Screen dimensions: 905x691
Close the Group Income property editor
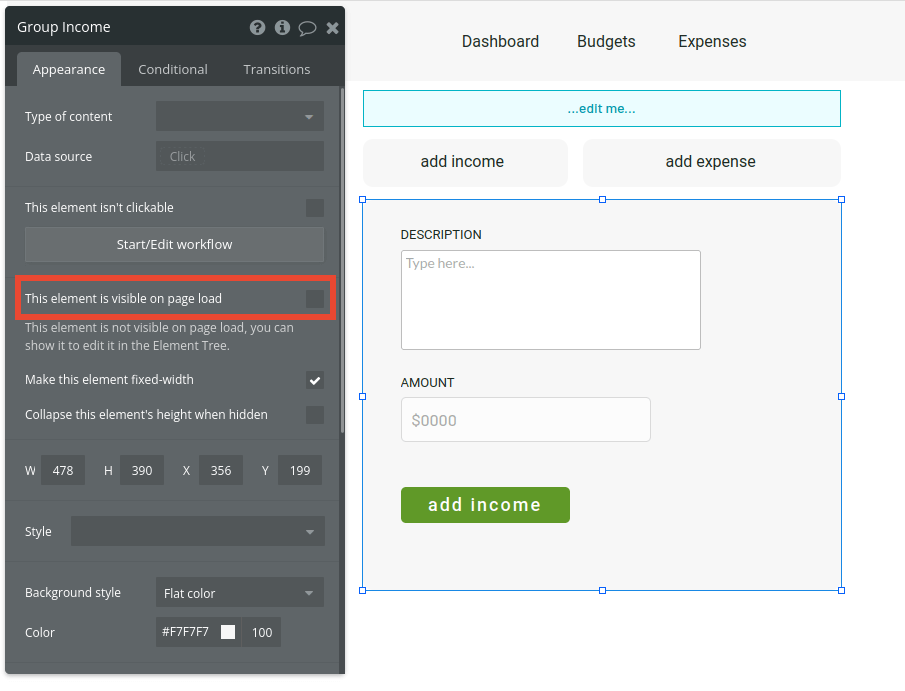point(332,27)
